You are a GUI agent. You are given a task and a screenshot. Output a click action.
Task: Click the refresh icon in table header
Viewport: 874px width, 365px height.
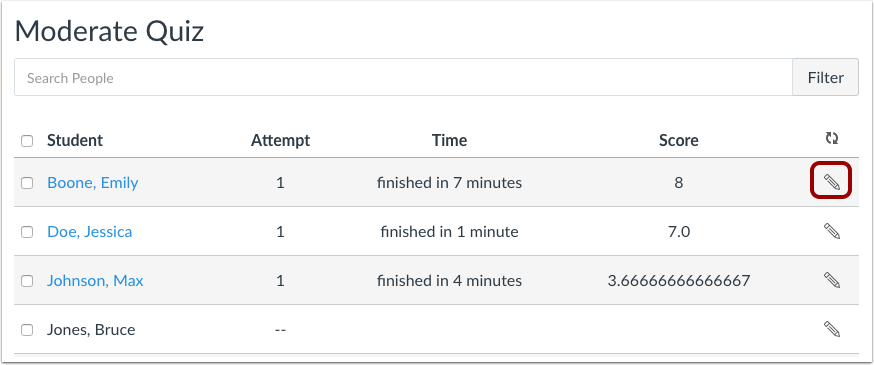click(832, 138)
